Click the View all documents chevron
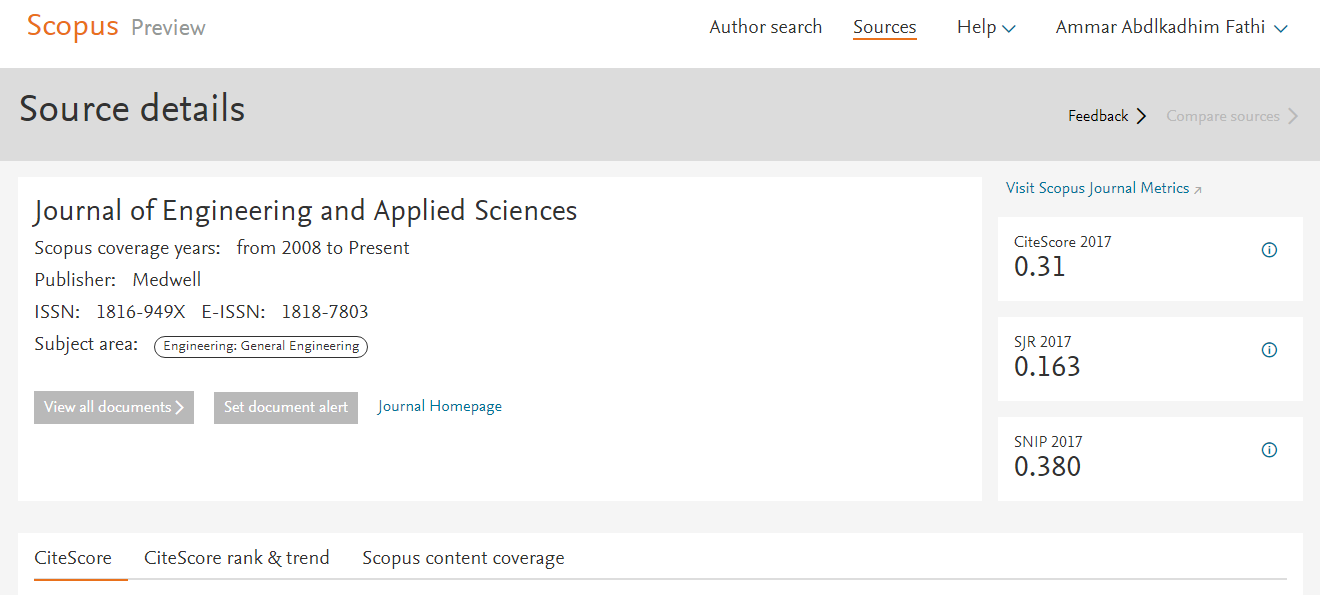 pos(180,407)
